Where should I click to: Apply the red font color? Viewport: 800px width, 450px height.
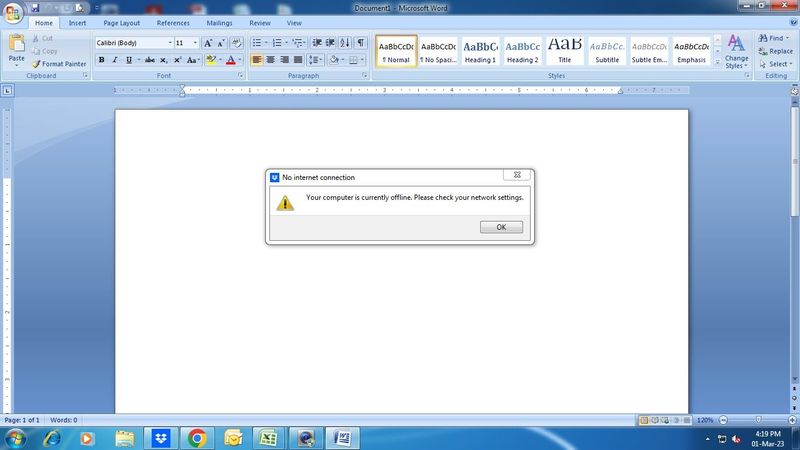231,60
